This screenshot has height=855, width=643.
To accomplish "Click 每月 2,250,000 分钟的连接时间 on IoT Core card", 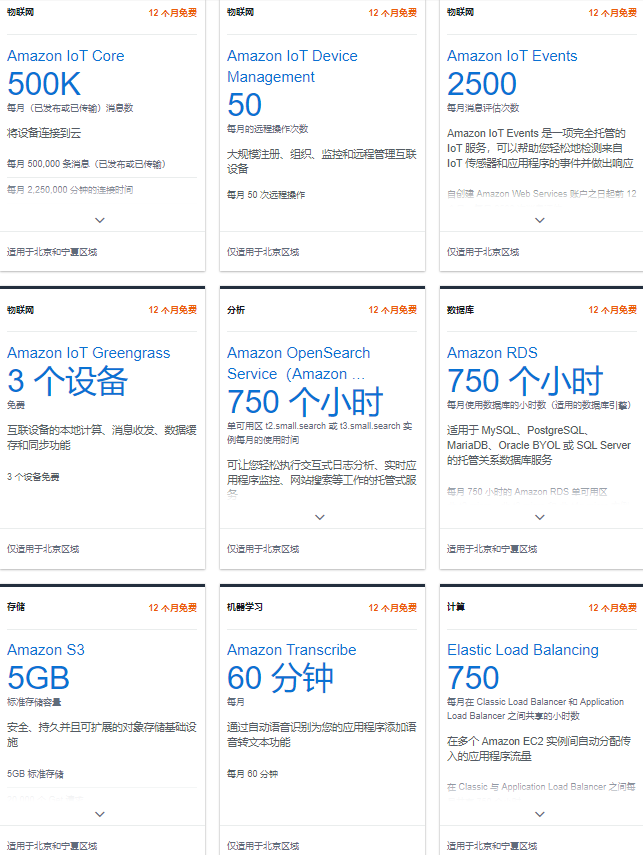I will (x=70, y=190).
